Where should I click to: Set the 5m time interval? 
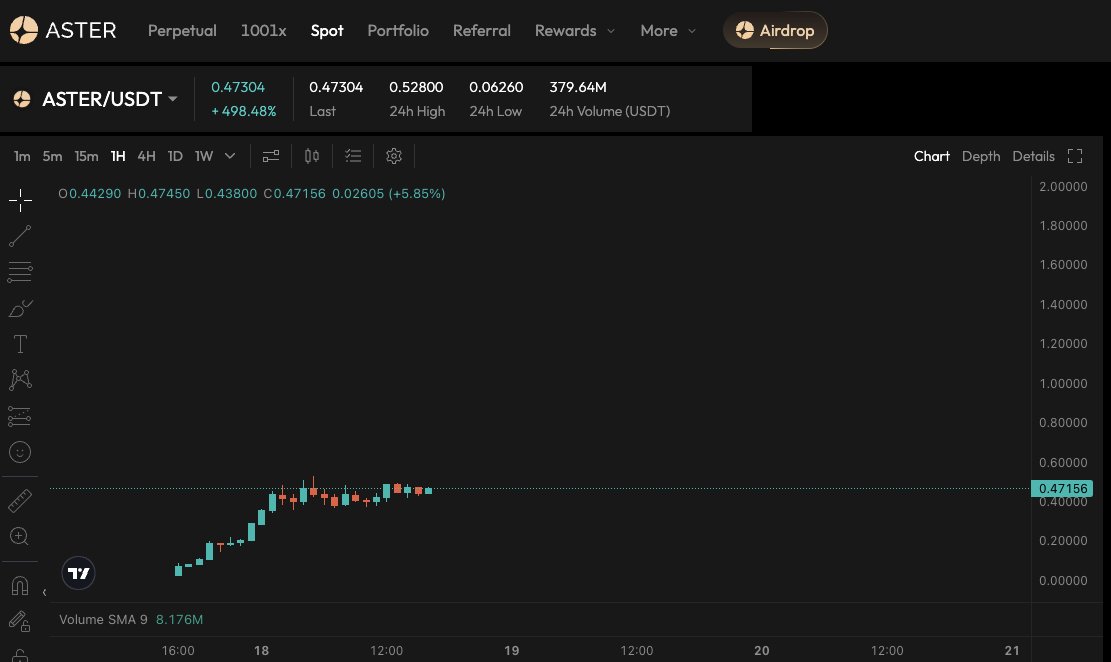click(x=52, y=156)
